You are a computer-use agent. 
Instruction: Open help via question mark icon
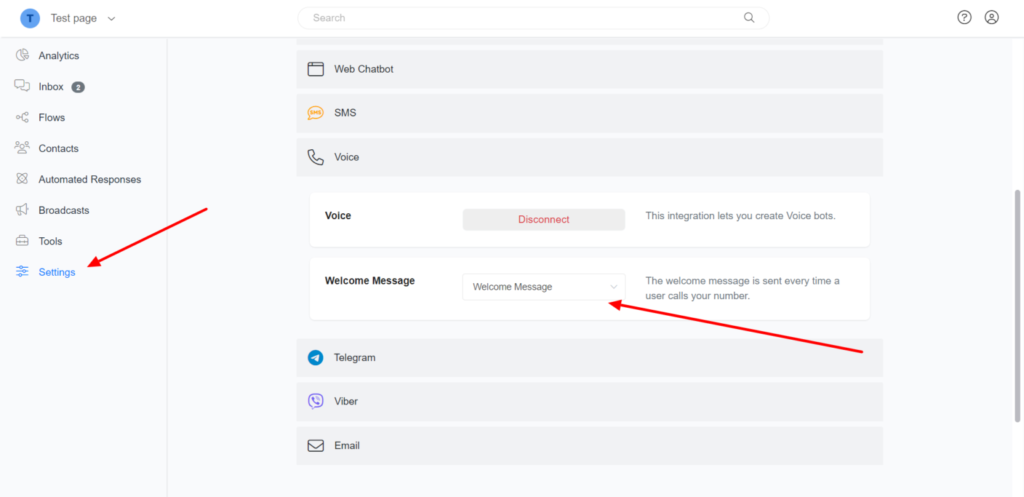[965, 18]
